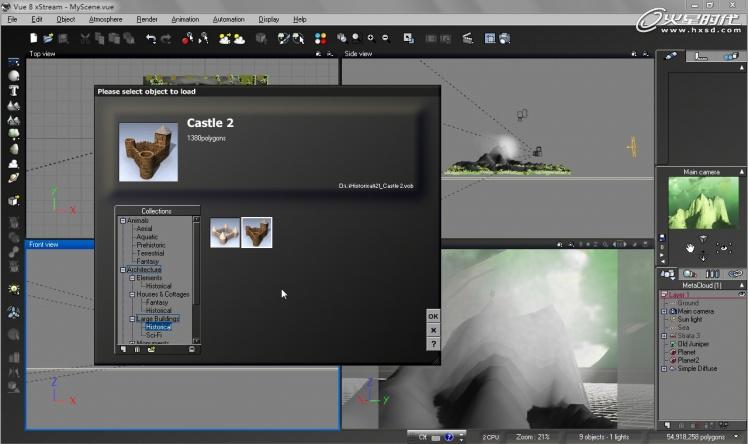Collapse the Houses & Cottages node
This screenshot has width=748, height=444.
(132, 294)
